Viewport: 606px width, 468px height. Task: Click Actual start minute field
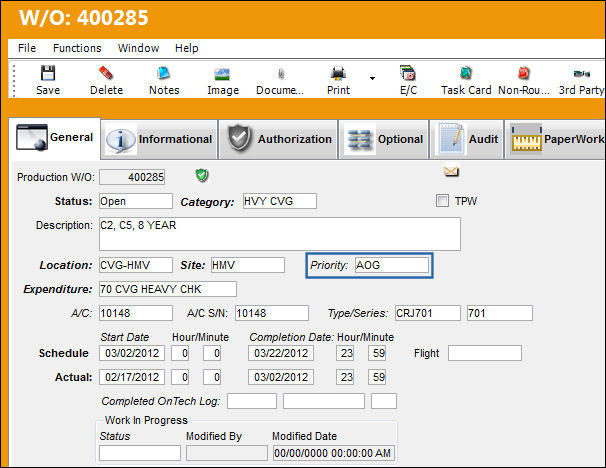pyautogui.click(x=212, y=377)
